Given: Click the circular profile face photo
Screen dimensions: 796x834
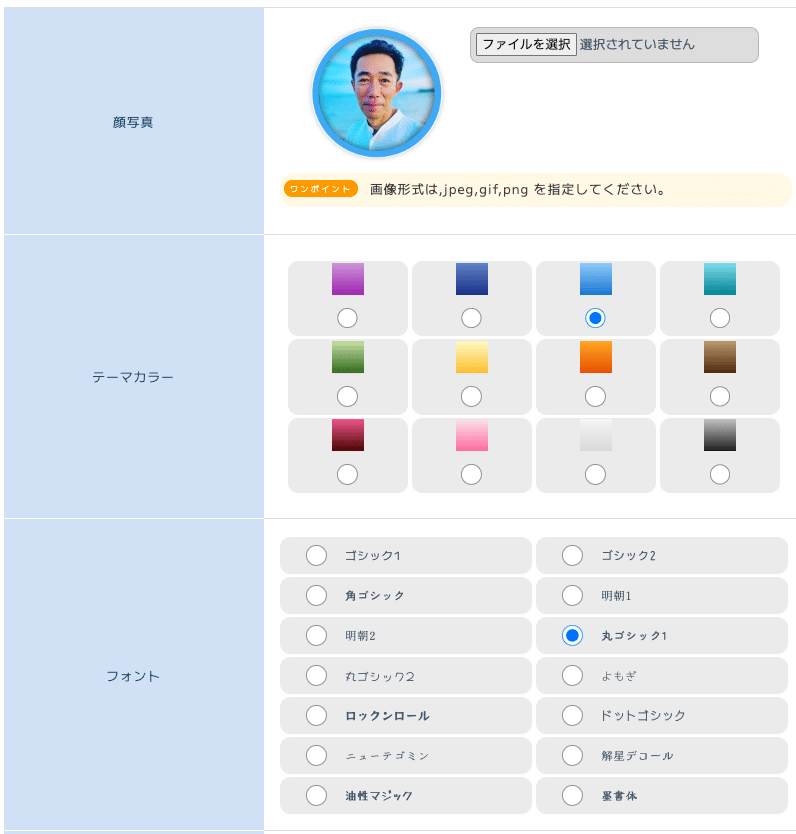Looking at the screenshot, I should [376, 93].
